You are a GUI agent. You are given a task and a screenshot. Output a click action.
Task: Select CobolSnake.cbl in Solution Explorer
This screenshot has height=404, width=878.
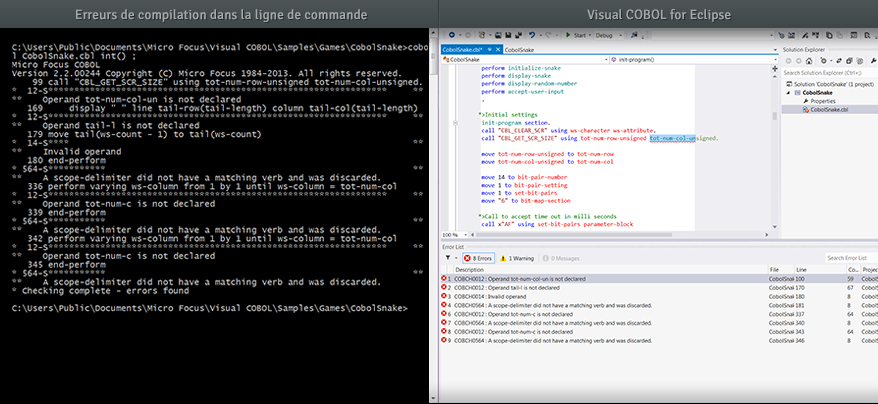(829, 110)
